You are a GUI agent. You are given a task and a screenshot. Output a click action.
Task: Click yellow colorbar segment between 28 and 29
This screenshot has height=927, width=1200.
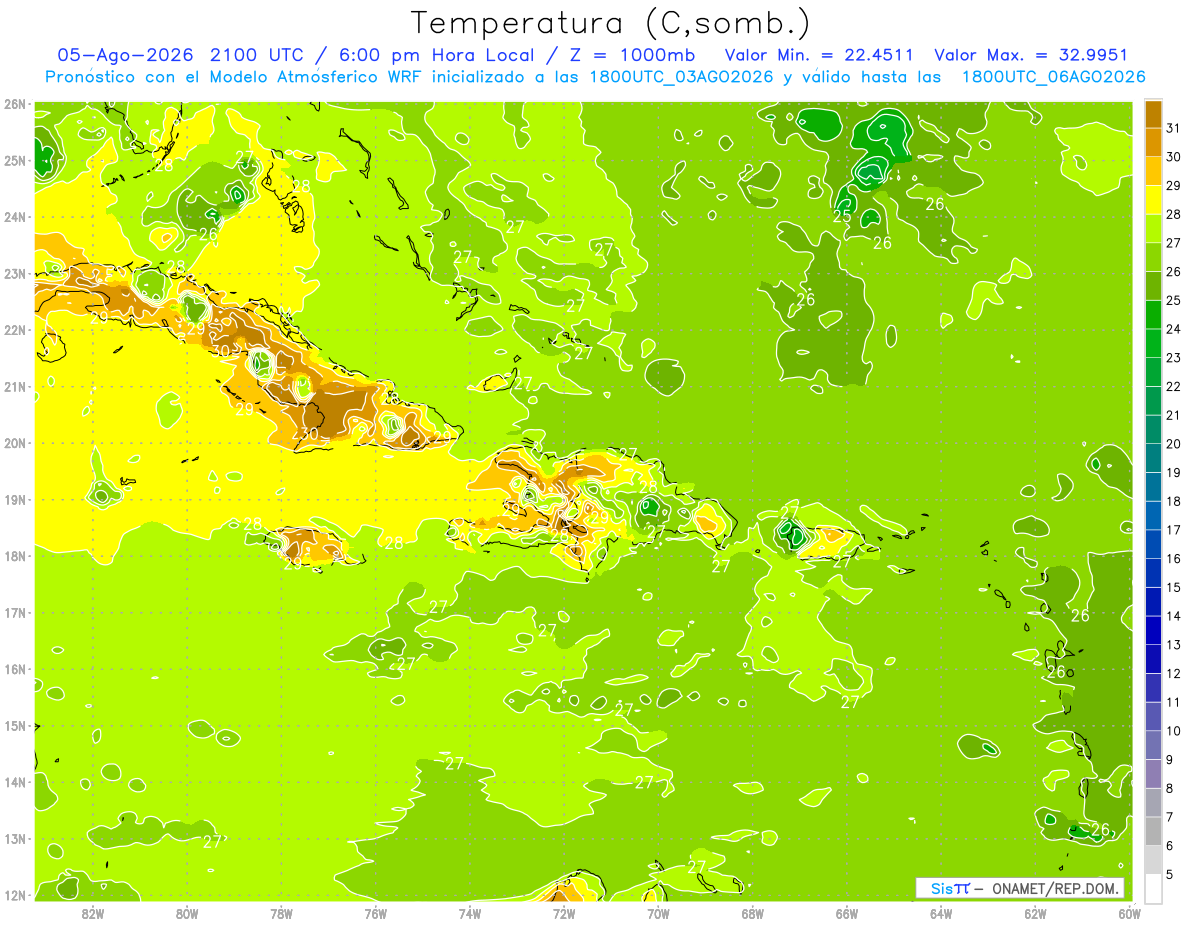(1153, 200)
